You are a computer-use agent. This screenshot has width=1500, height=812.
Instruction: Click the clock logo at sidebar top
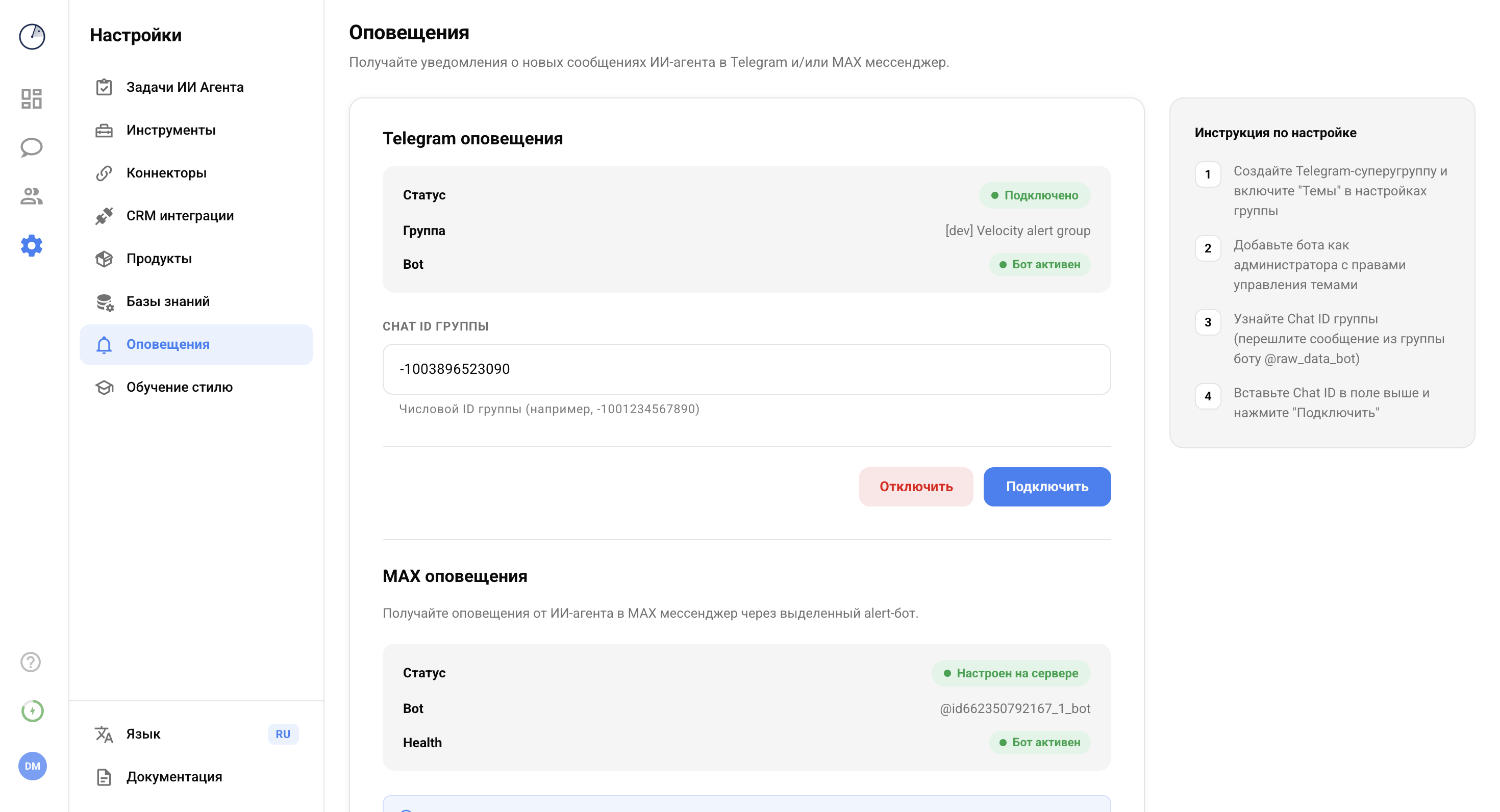click(x=32, y=37)
